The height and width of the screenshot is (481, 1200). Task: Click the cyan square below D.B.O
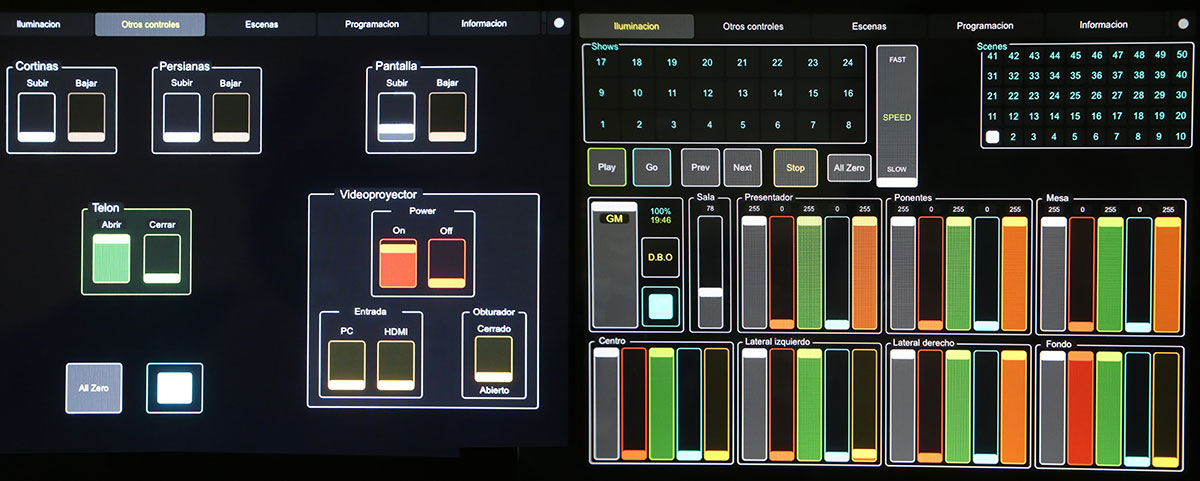point(660,305)
